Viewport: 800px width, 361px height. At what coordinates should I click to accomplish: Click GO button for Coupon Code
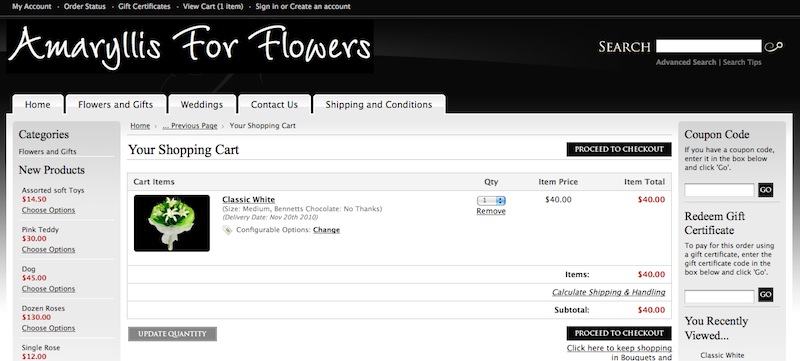click(765, 190)
